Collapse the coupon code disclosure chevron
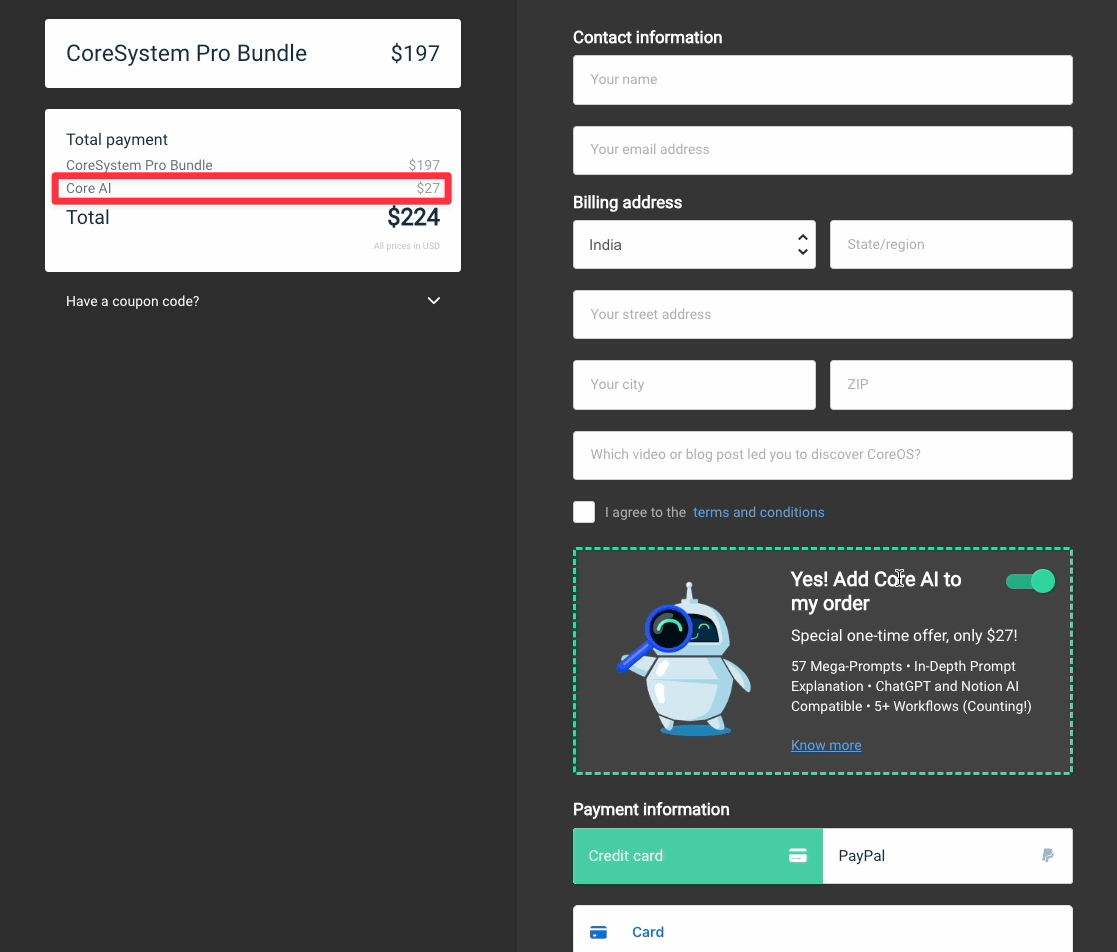 click(433, 300)
